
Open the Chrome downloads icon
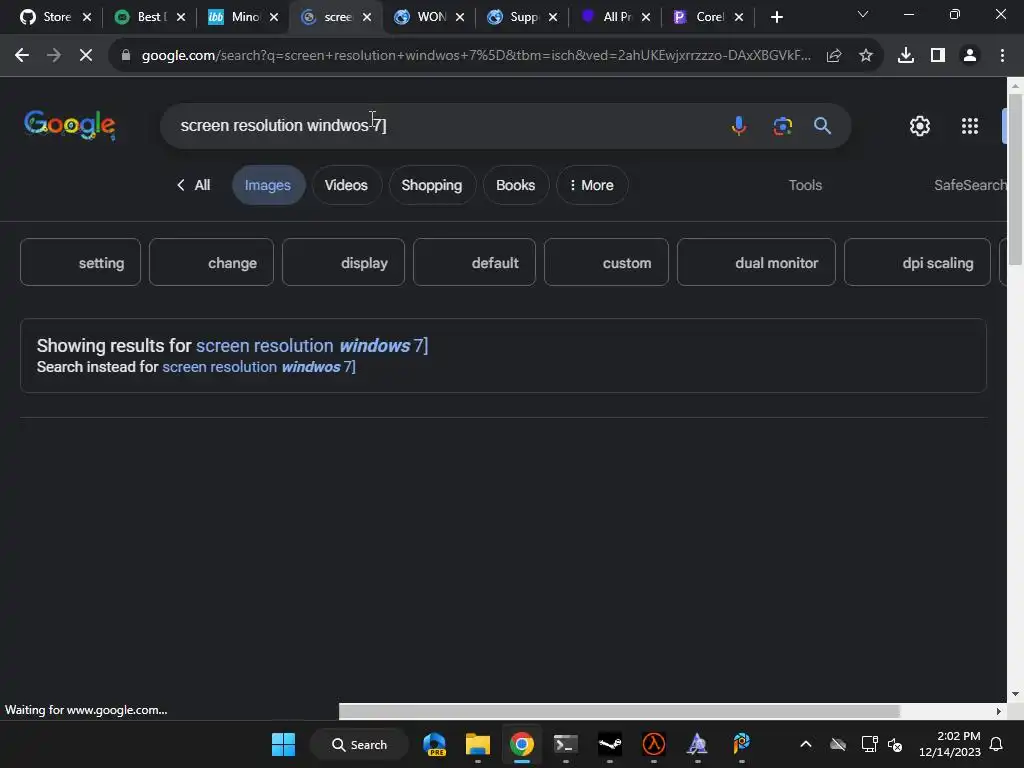[x=906, y=56]
